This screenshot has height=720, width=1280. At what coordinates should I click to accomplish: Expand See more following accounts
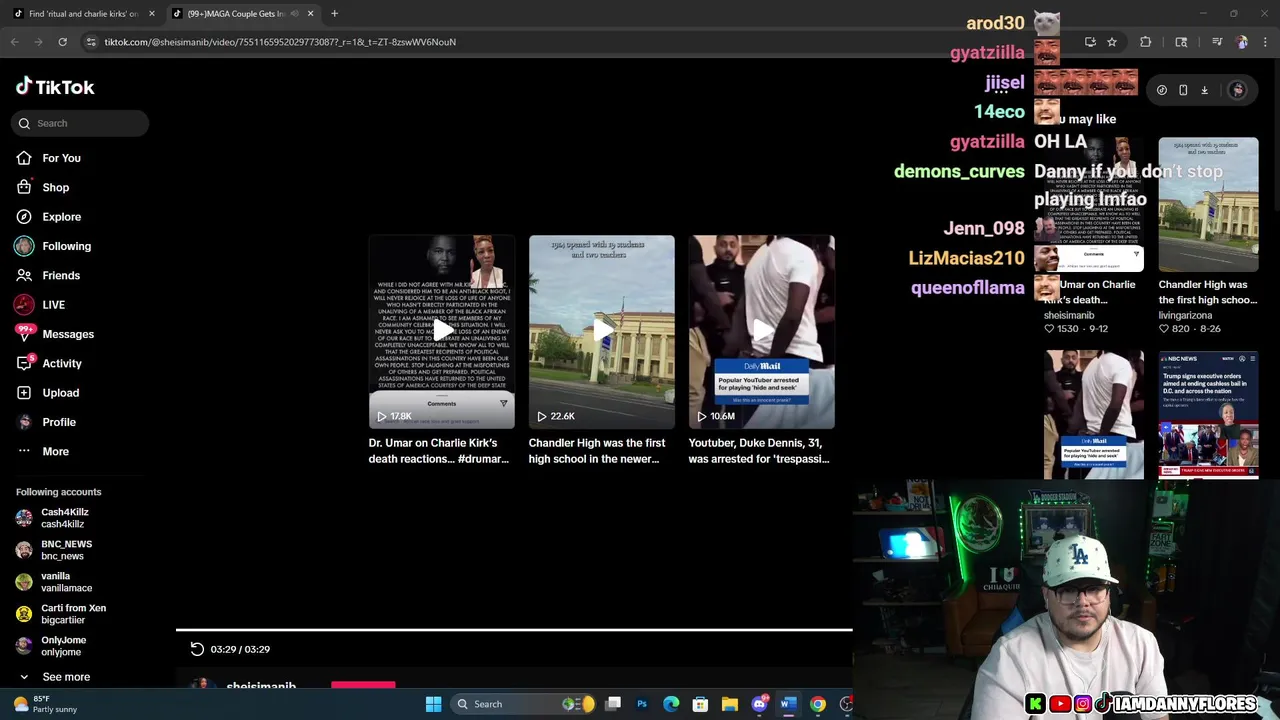[54, 677]
